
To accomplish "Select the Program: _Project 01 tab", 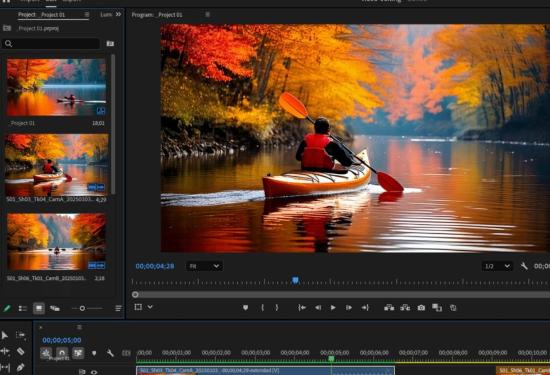I will click(x=157, y=15).
